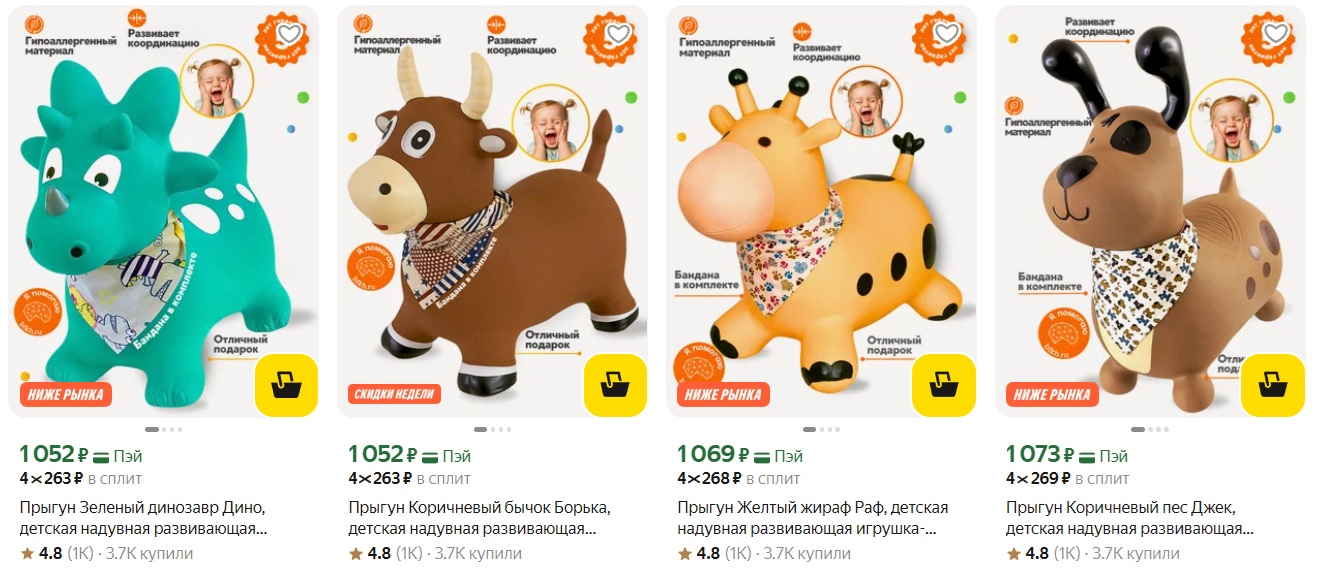The image size is (1320, 569).
Task: Click the yellow giraffe product image
Action: coord(821,211)
